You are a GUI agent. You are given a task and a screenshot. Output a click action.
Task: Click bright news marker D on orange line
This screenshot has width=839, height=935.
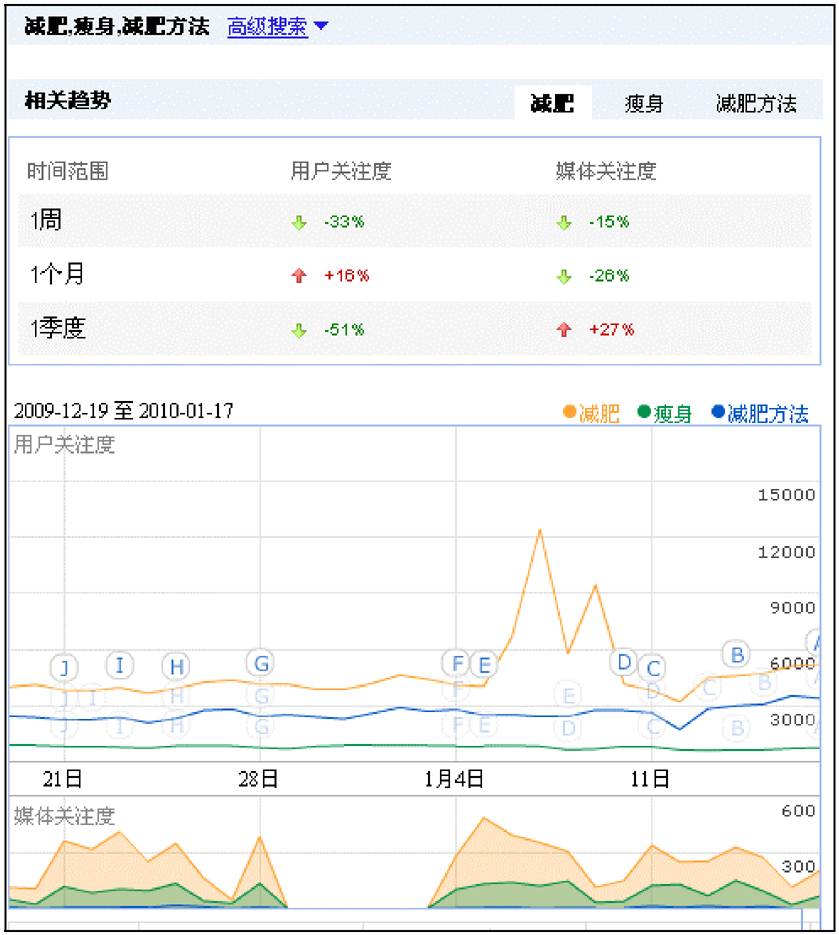coord(624,662)
